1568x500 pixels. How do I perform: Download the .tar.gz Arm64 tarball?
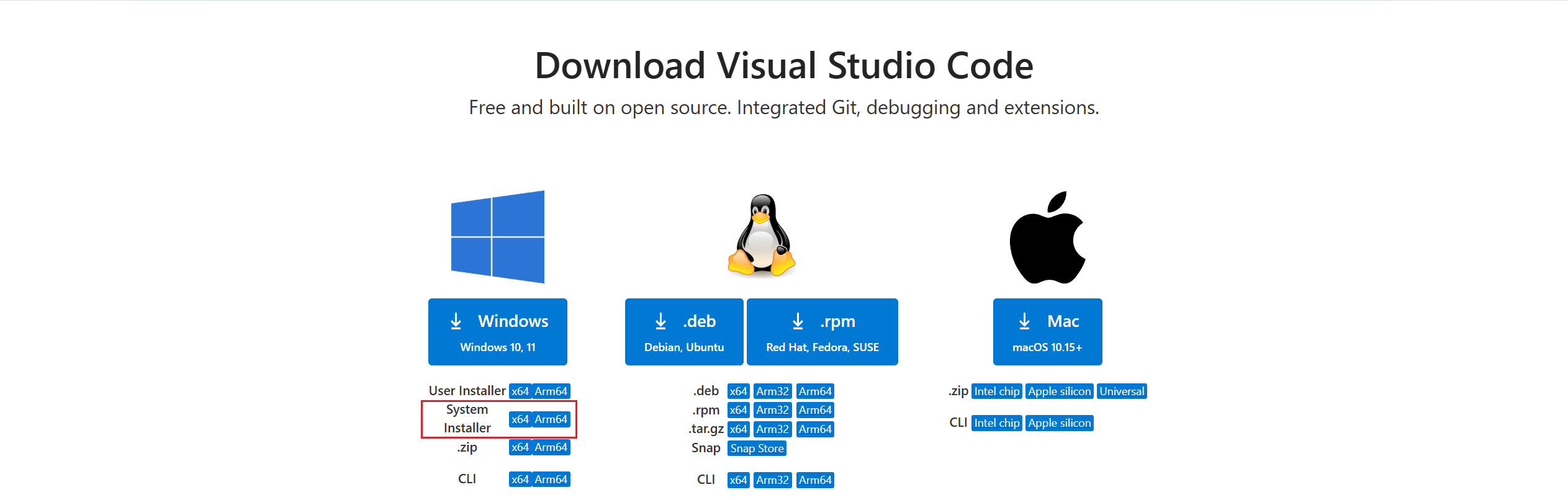(x=815, y=429)
